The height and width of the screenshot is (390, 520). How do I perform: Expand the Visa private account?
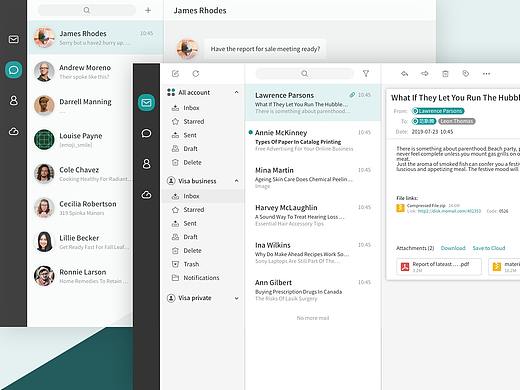pos(236,298)
